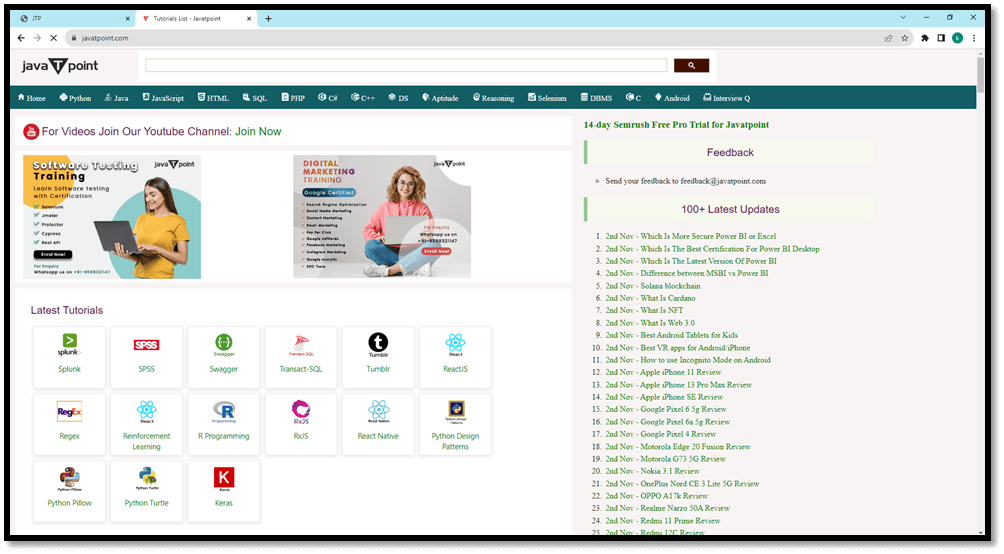
Task: Open the ReactJS tutorial icon
Action: click(455, 345)
